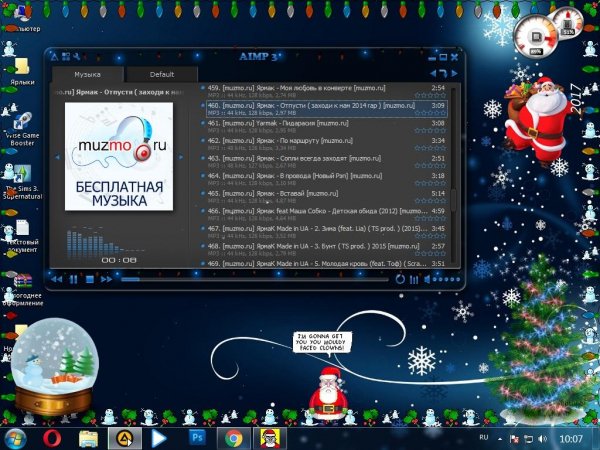Mute sound with the speaker icon
600x450 pixels.
click(427, 279)
